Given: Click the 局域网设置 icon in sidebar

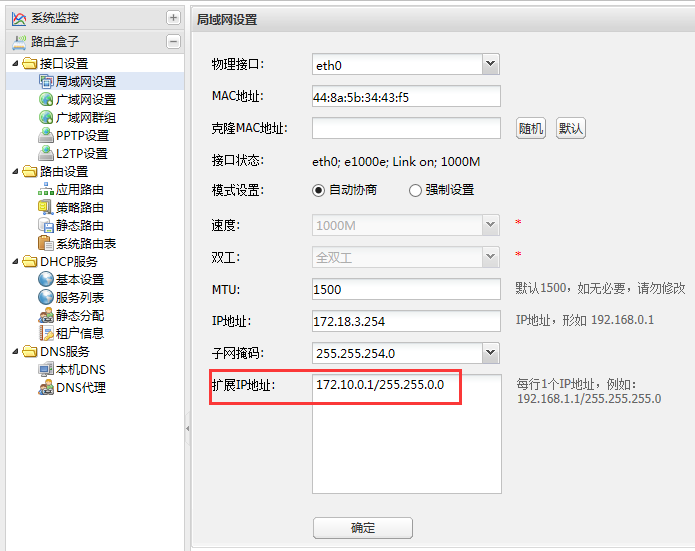Looking at the screenshot, I should (x=46, y=81).
